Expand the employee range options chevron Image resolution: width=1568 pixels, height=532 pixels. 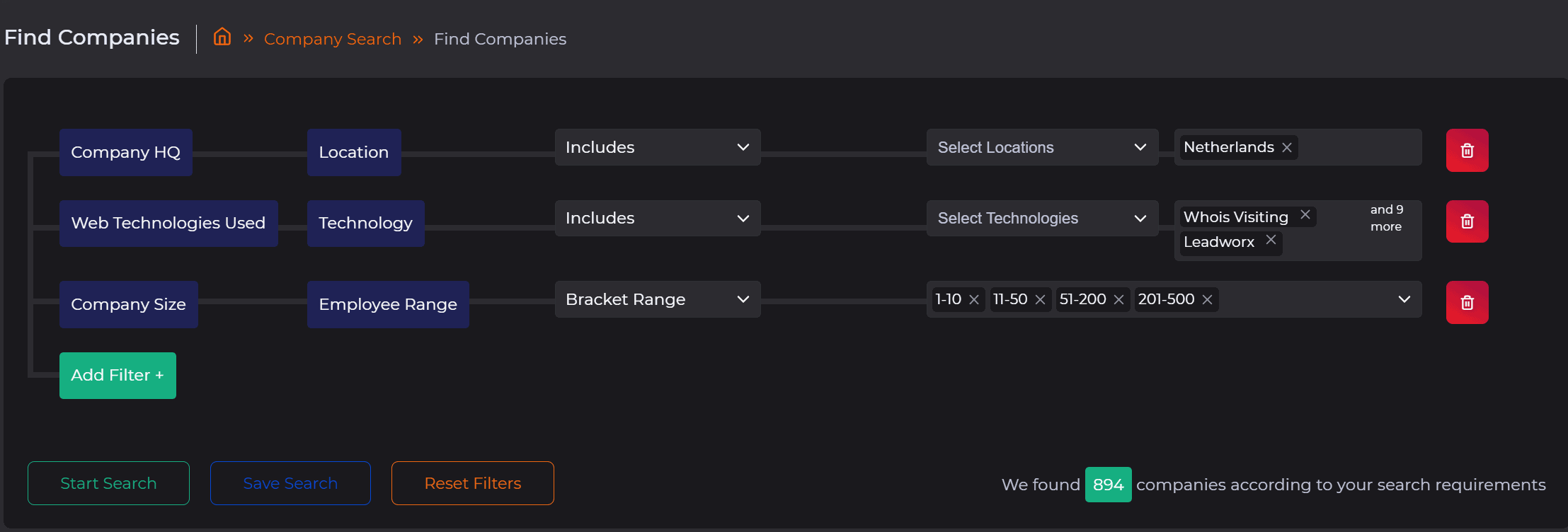1404,299
